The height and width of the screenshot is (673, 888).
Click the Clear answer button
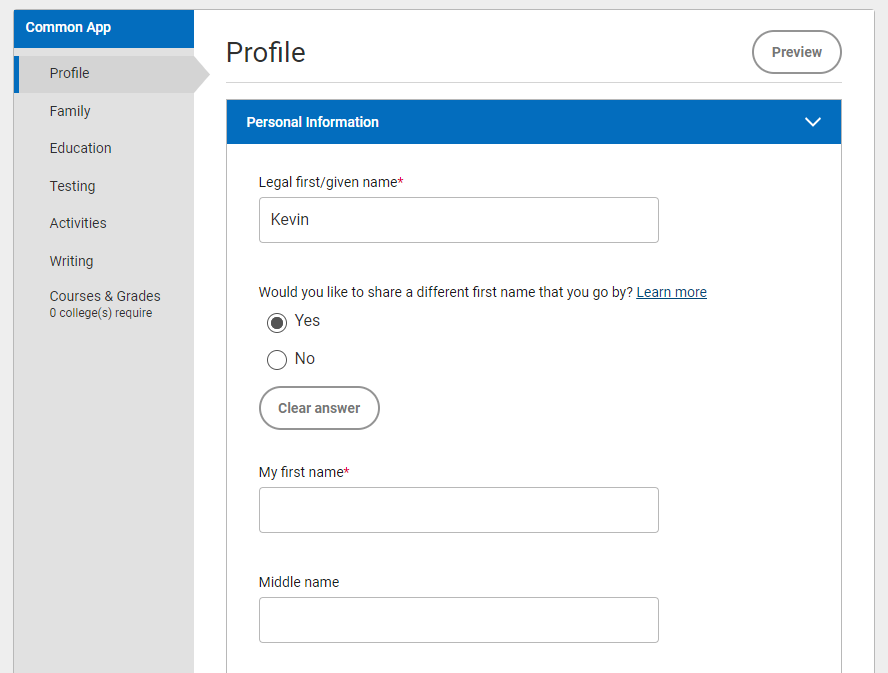(x=319, y=408)
